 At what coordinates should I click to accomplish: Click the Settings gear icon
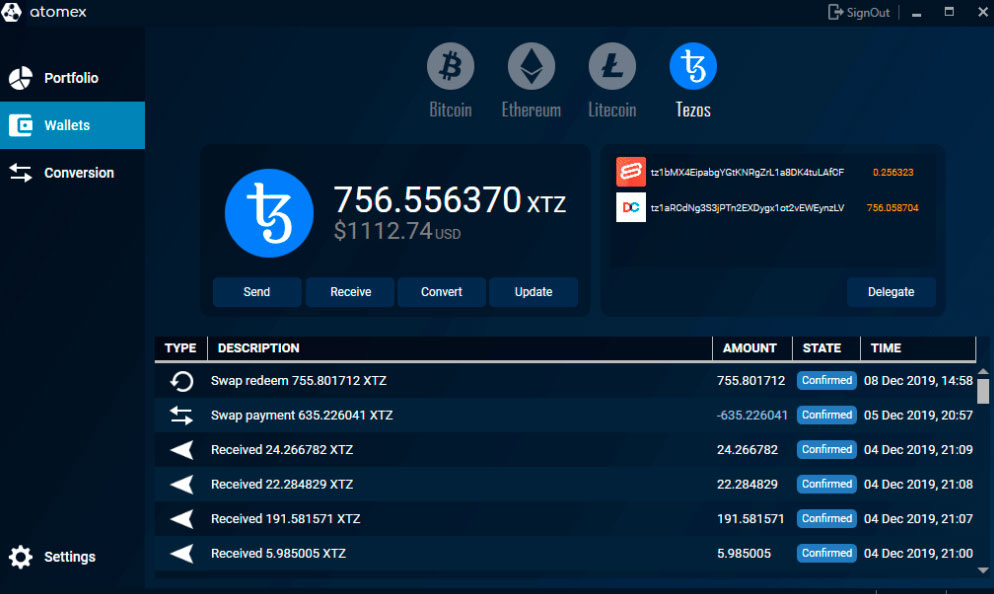(x=20, y=557)
